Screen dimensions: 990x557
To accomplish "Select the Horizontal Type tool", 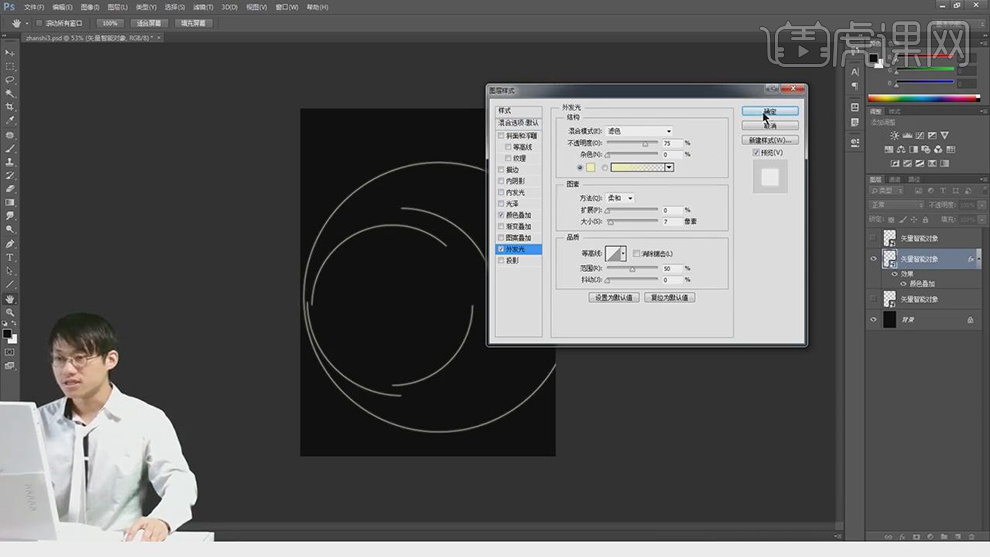I will pyautogui.click(x=10, y=257).
